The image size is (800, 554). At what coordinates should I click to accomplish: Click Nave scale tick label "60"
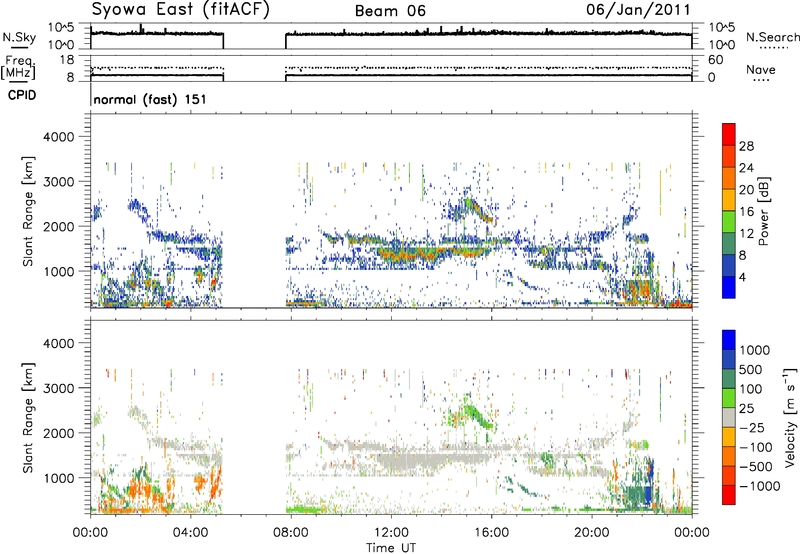click(715, 60)
